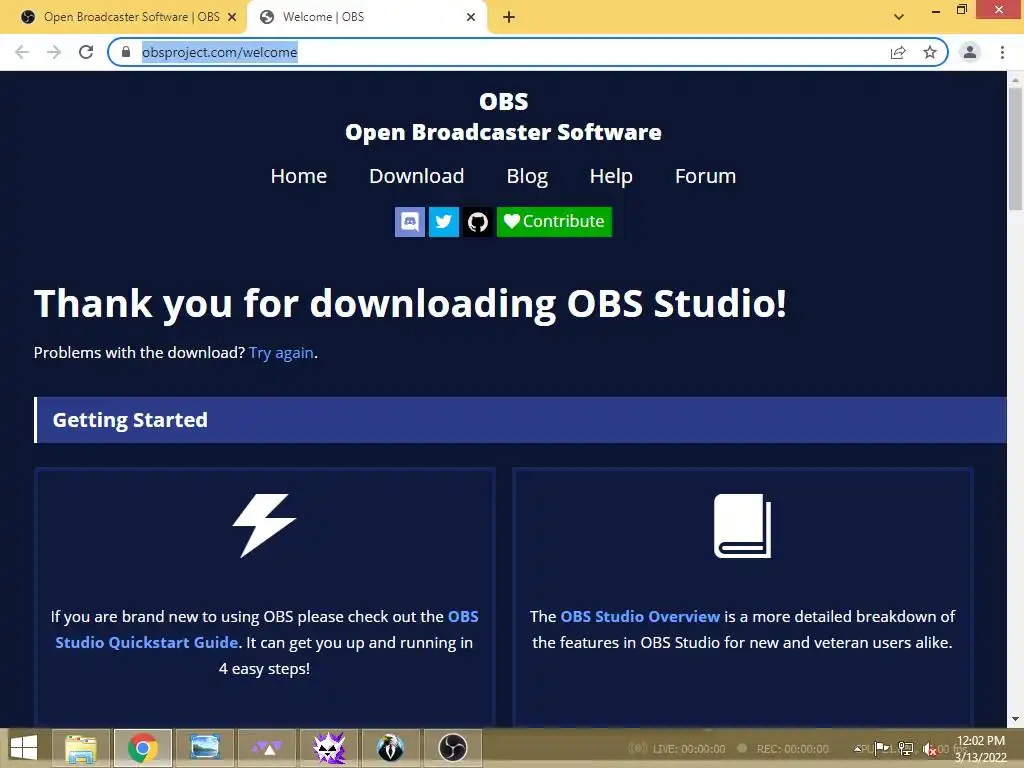Click the muted volume tray icon
Screen dimensions: 1024x768
click(929, 749)
